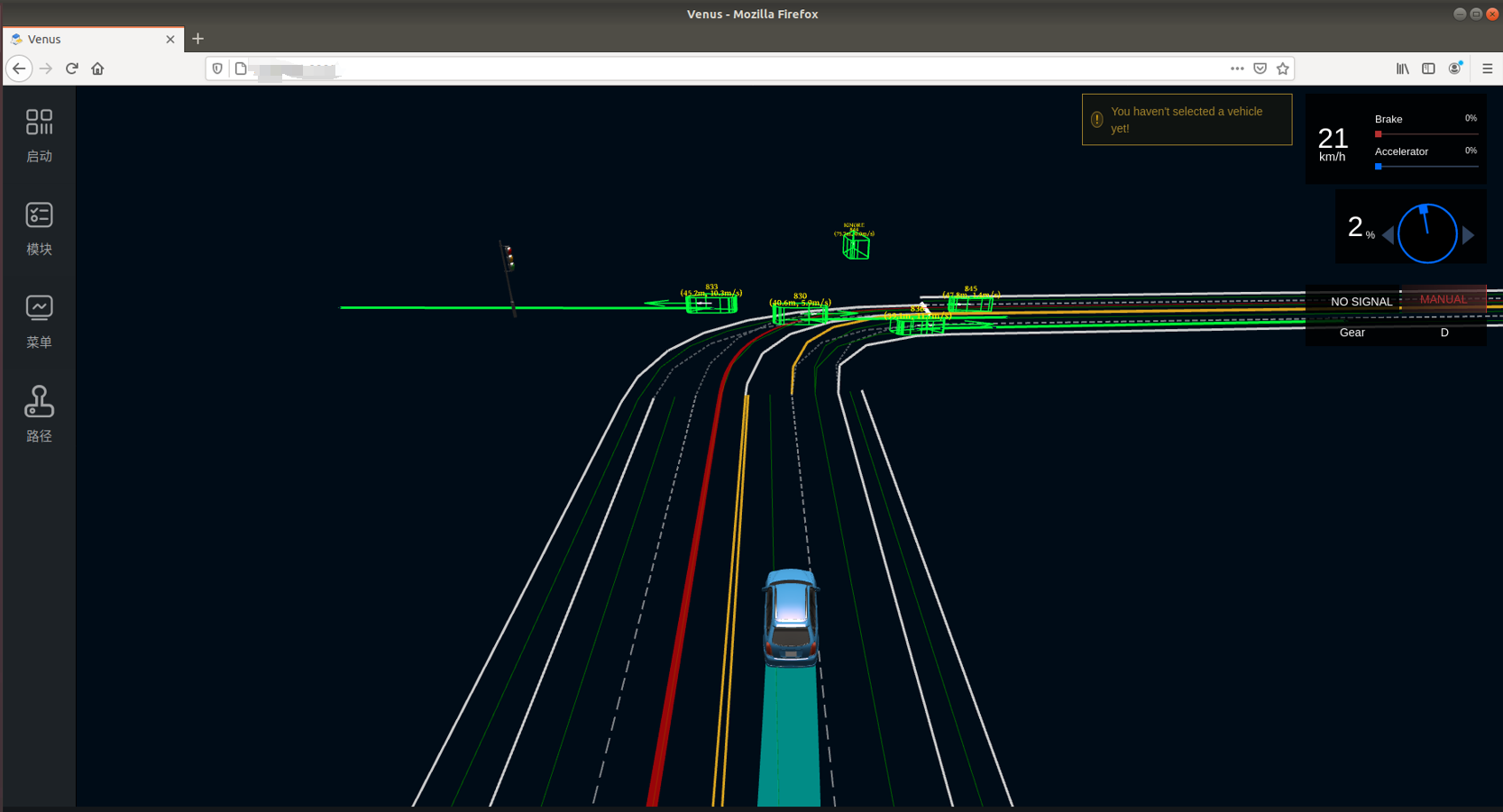This screenshot has width=1503, height=812.
Task: Open a new browser tab
Action: 197,39
